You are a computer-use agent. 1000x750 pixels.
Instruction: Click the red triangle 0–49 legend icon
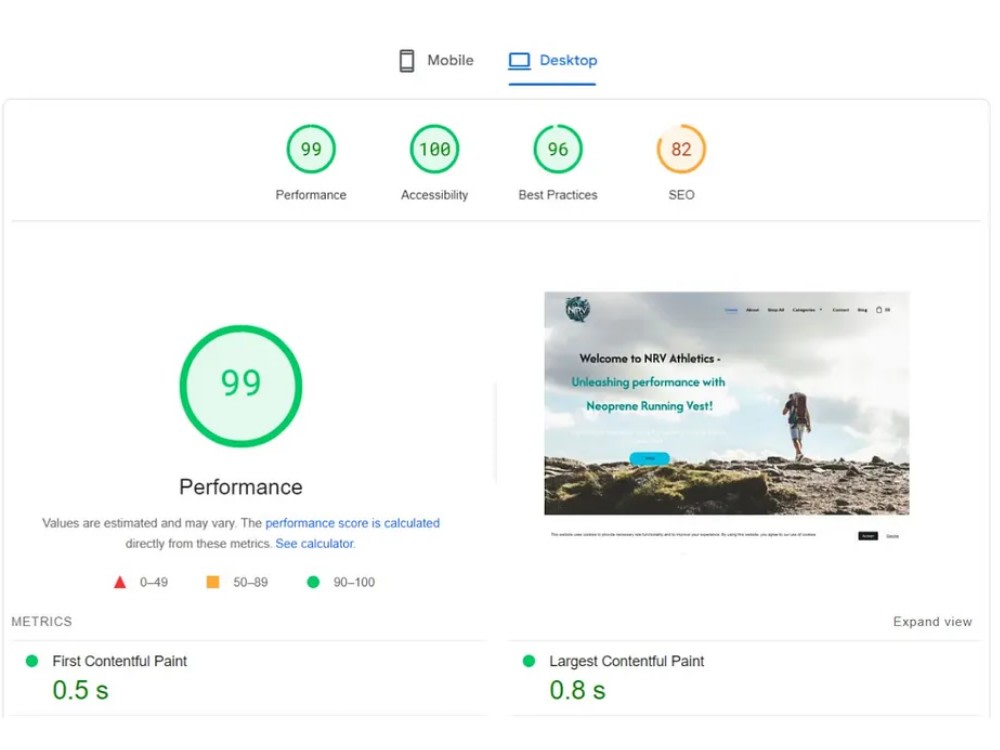click(x=119, y=582)
